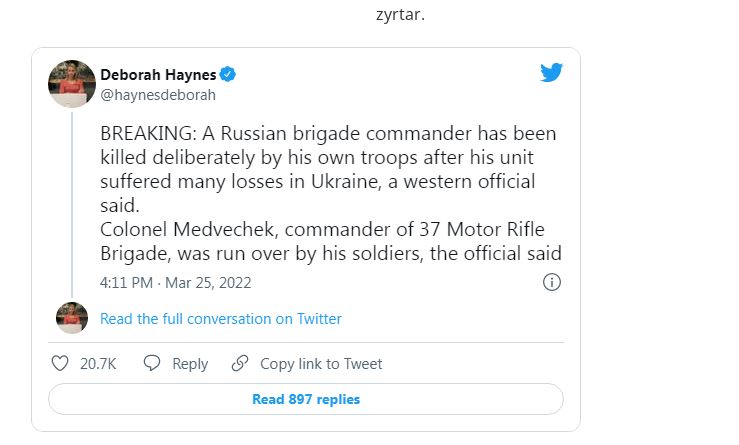Click the copy link chain icon
Image resolution: width=739 pixels, height=445 pixels.
(x=240, y=364)
